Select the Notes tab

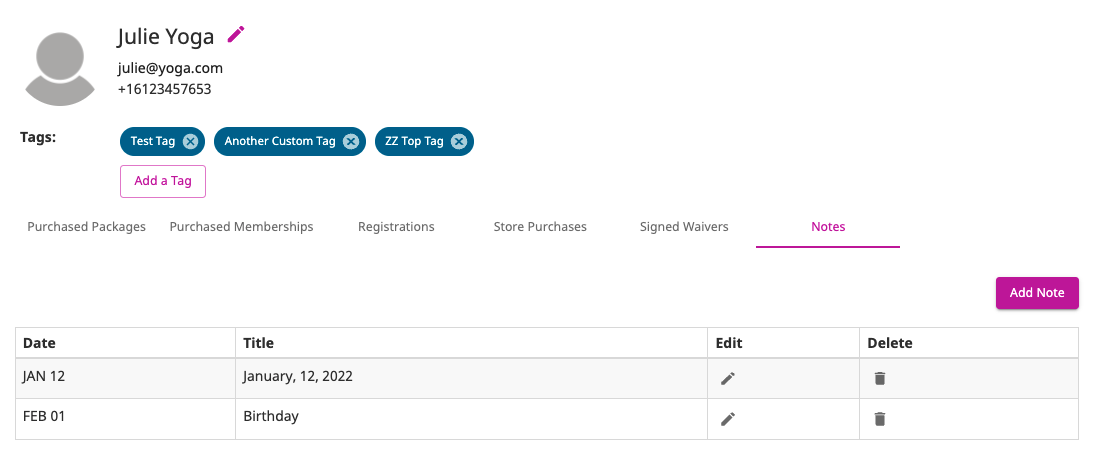828,227
